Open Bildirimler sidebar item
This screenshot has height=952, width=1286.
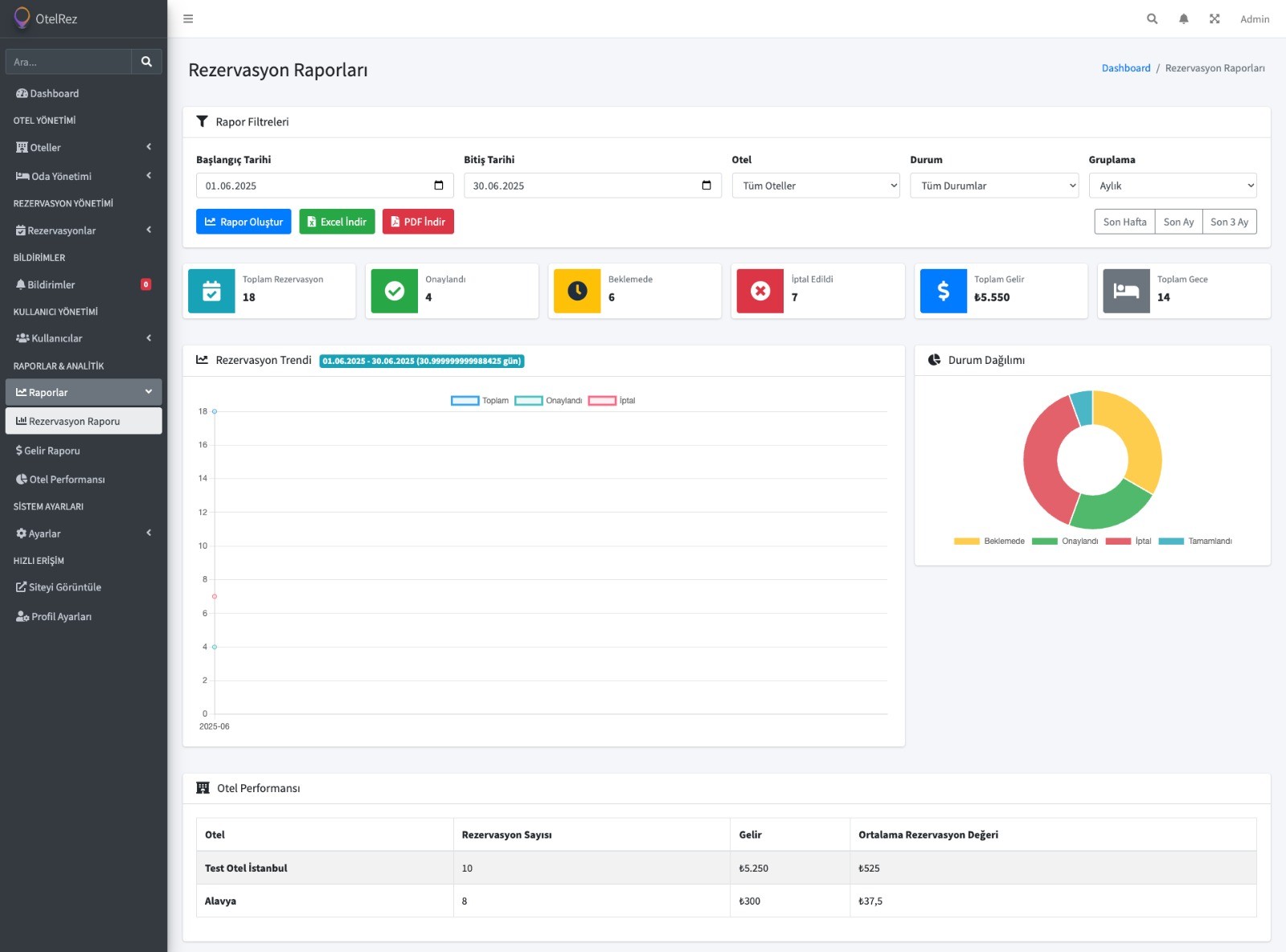(84, 284)
